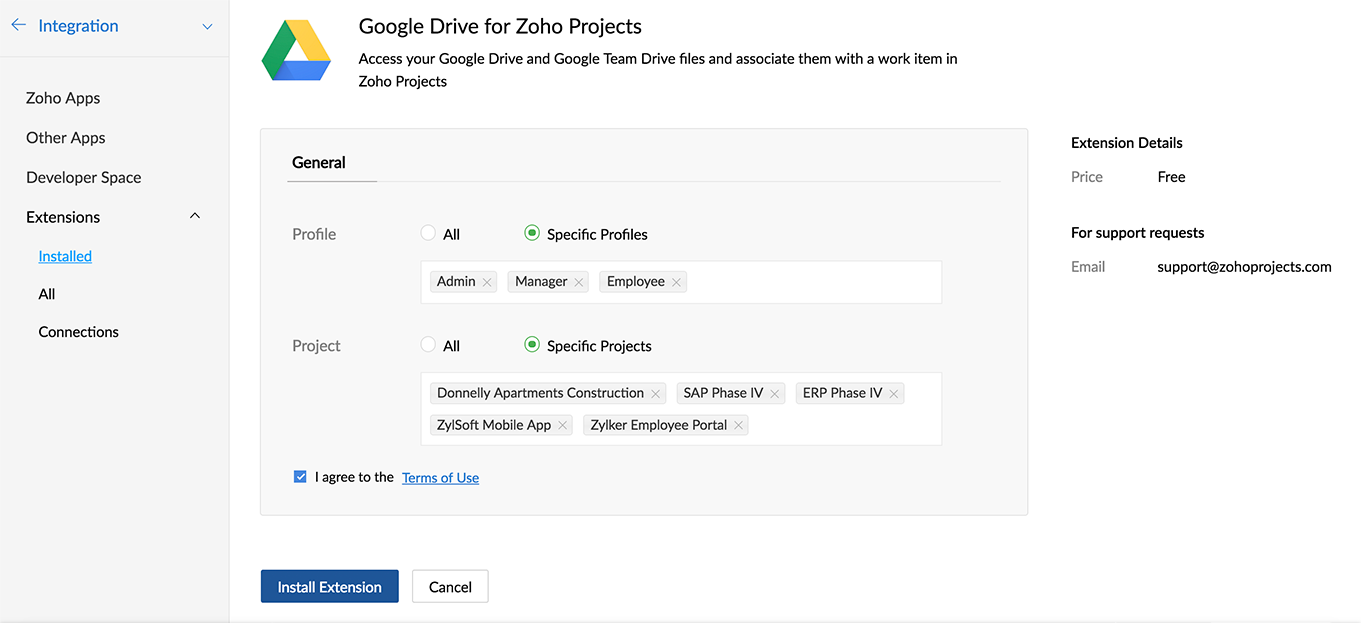Click the ERP Phase IV tag label
This screenshot has width=1361, height=623.
click(x=842, y=393)
